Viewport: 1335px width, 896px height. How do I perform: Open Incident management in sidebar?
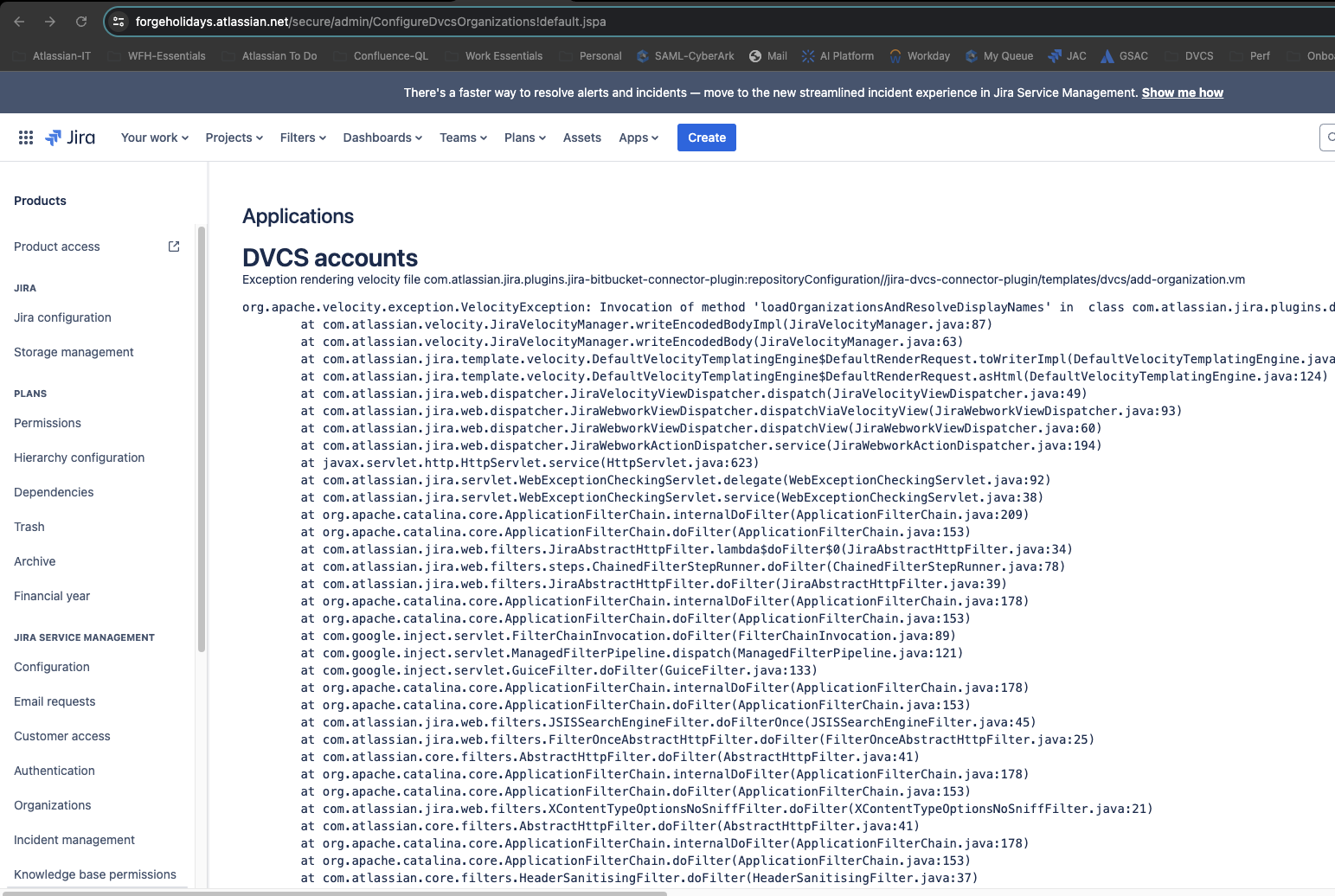(74, 840)
